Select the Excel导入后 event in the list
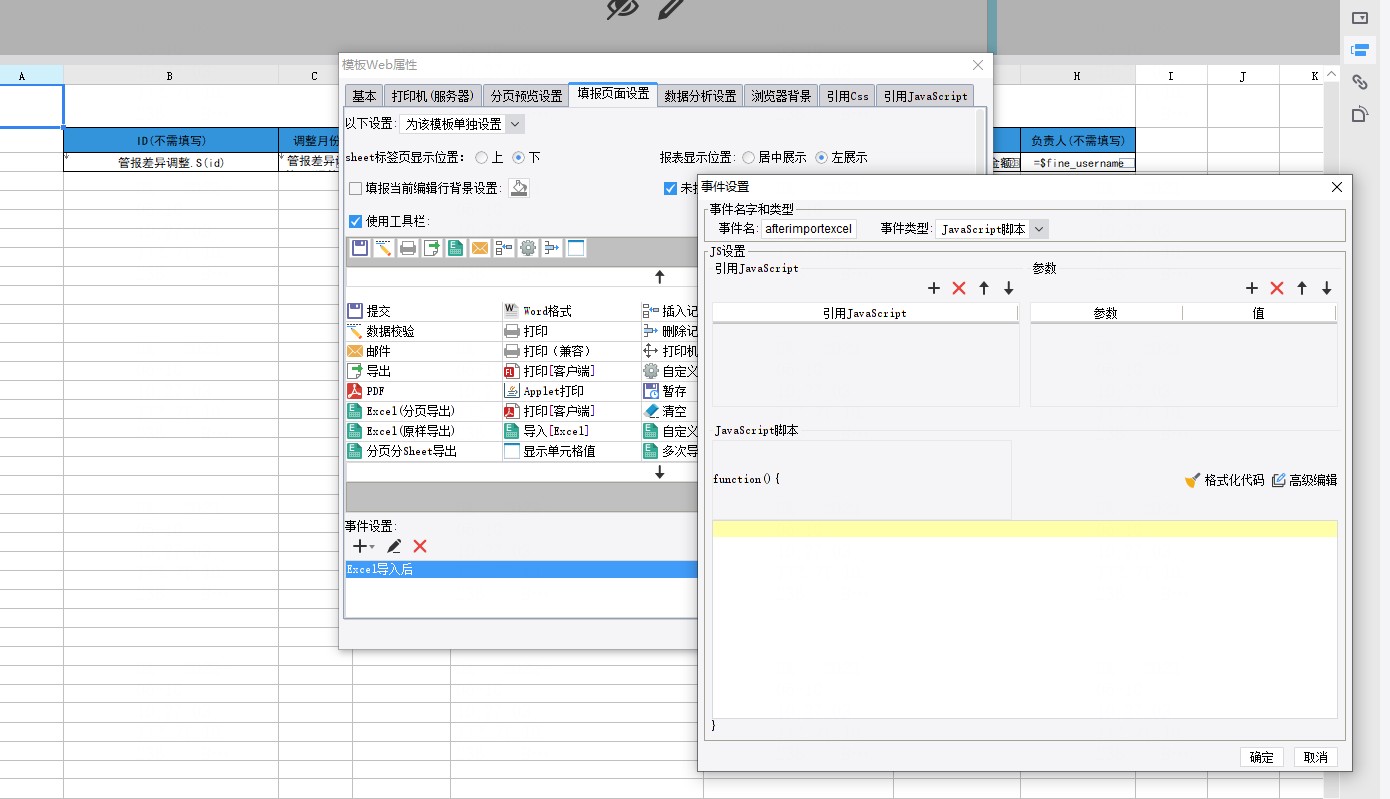The width and height of the screenshot is (1390, 799). click(x=521, y=569)
